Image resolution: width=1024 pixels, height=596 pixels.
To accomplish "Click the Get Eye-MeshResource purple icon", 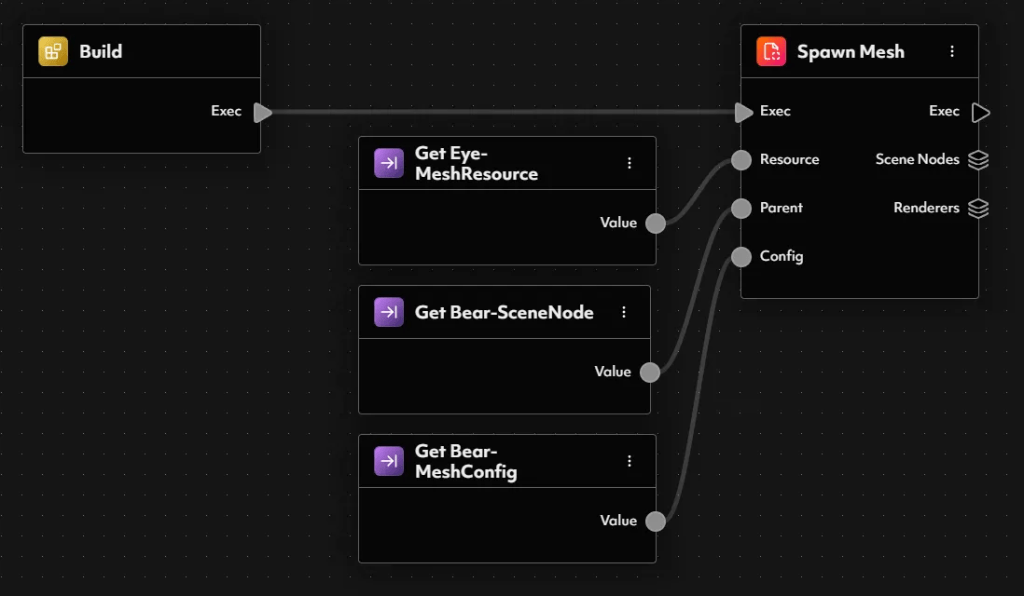I will [389, 163].
